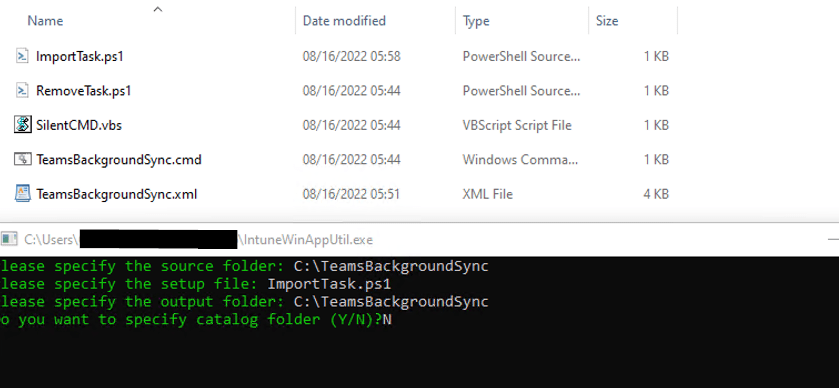Sort files by the Size column header
This screenshot has width=839, height=388.
607,21
